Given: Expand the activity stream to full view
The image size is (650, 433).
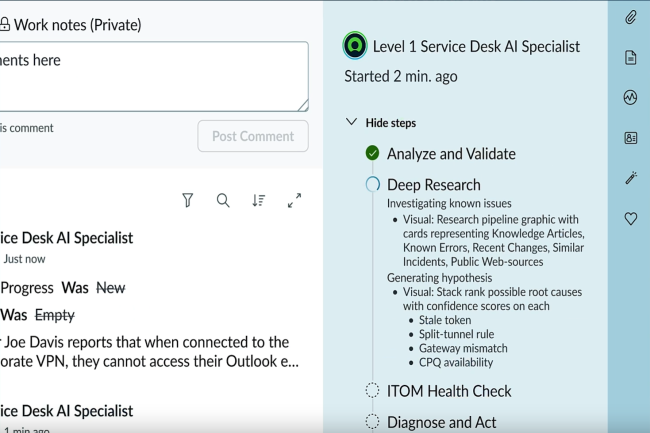Looking at the screenshot, I should pyautogui.click(x=295, y=201).
